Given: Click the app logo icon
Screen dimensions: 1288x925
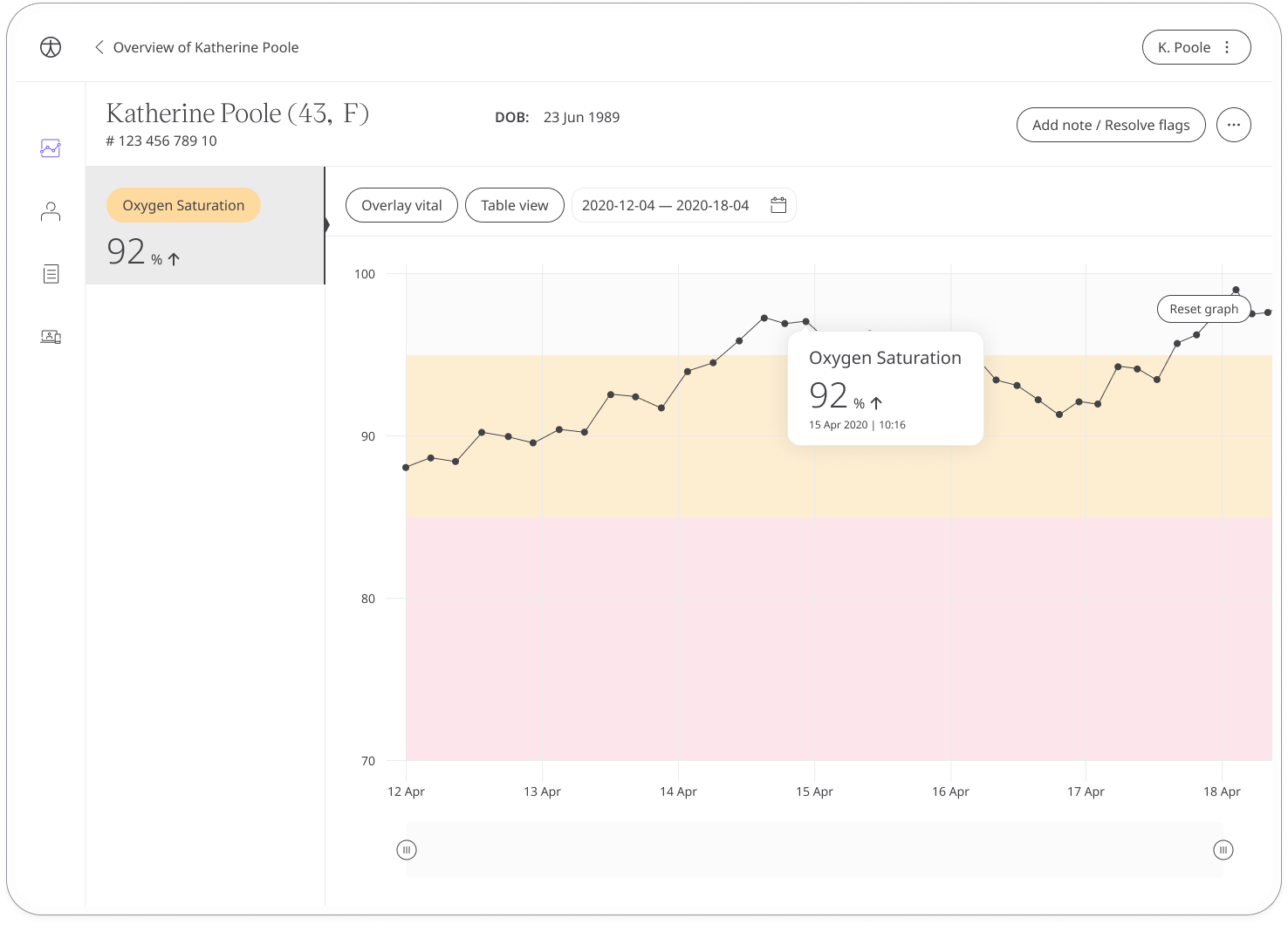Looking at the screenshot, I should (51, 47).
